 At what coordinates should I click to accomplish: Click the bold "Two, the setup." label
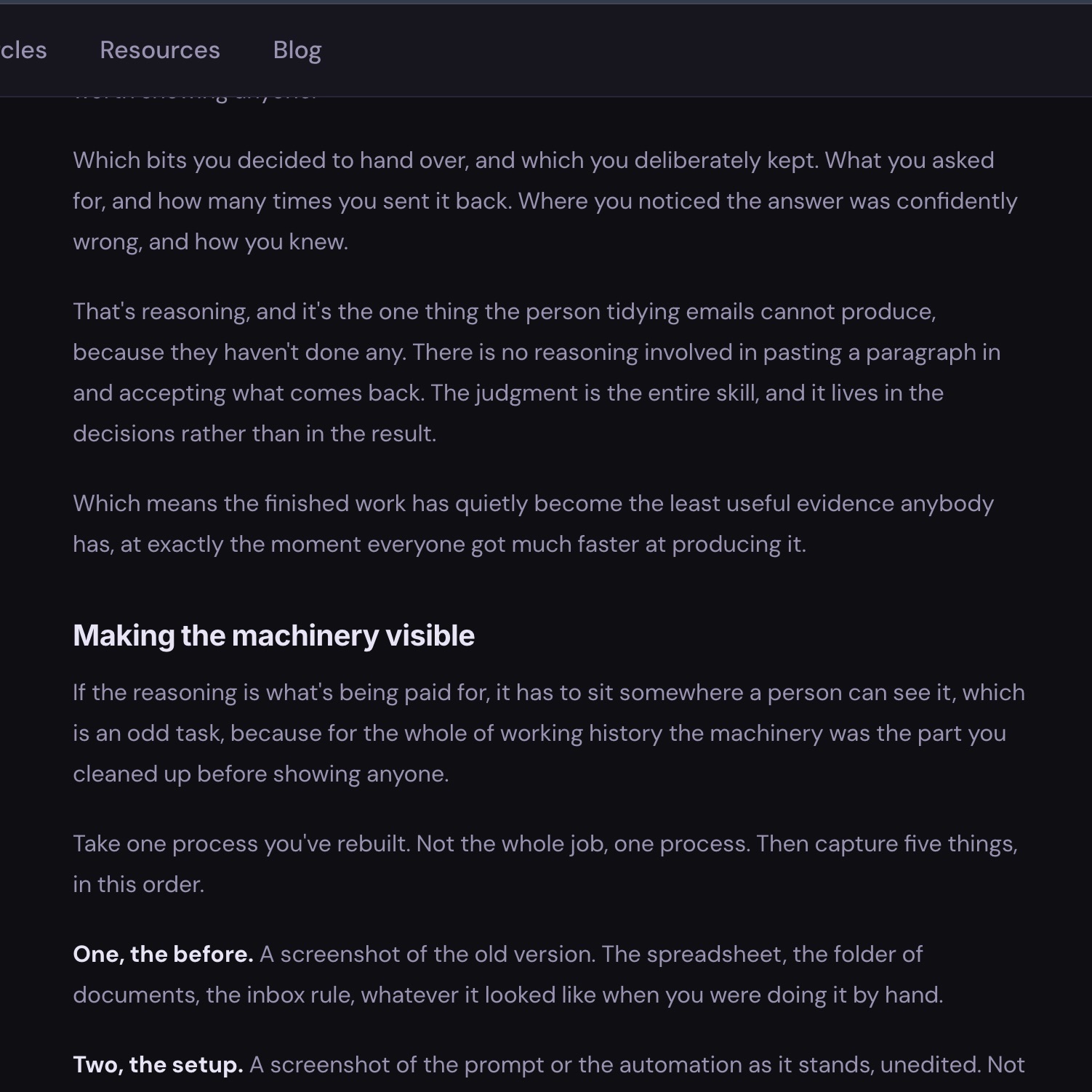click(x=158, y=1064)
